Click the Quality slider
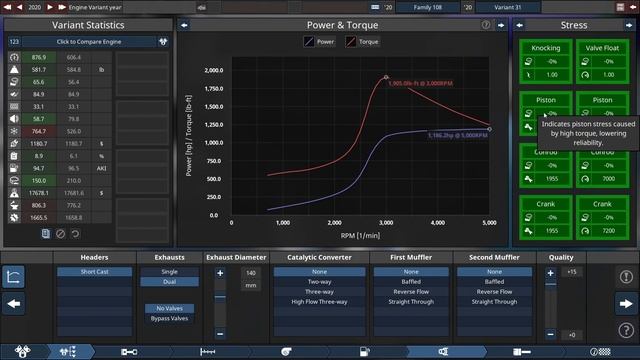 coord(551,304)
